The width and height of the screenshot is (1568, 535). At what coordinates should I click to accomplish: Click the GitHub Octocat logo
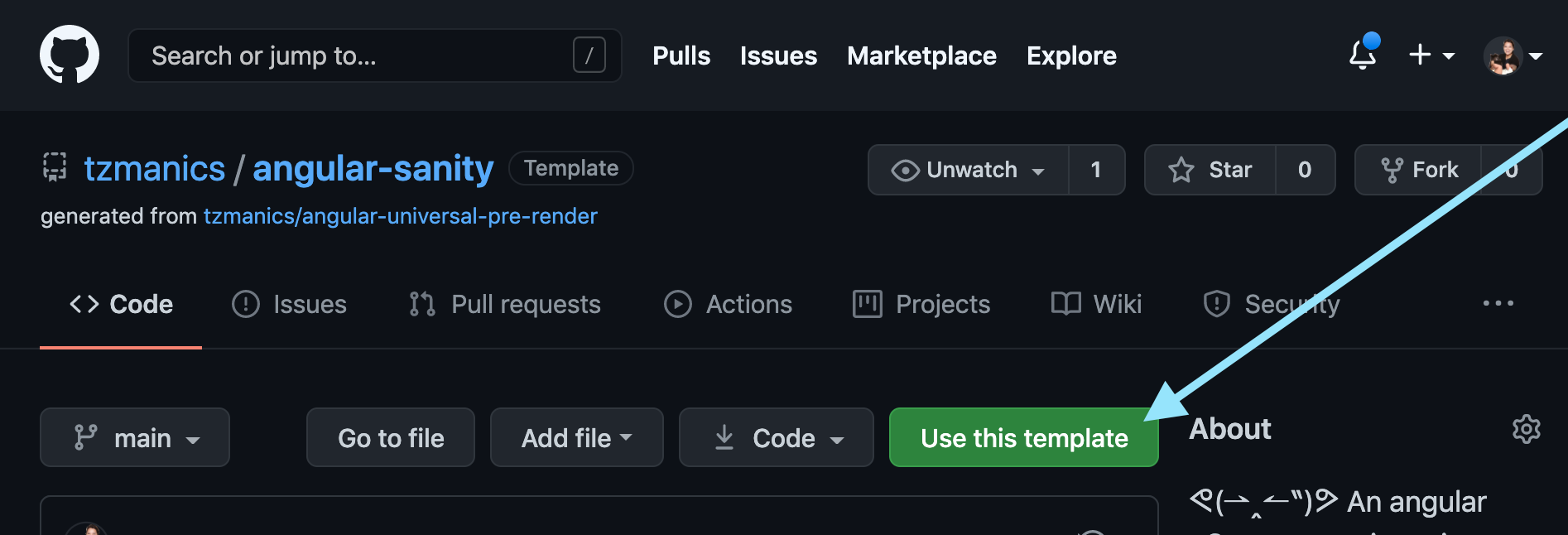coord(70,55)
